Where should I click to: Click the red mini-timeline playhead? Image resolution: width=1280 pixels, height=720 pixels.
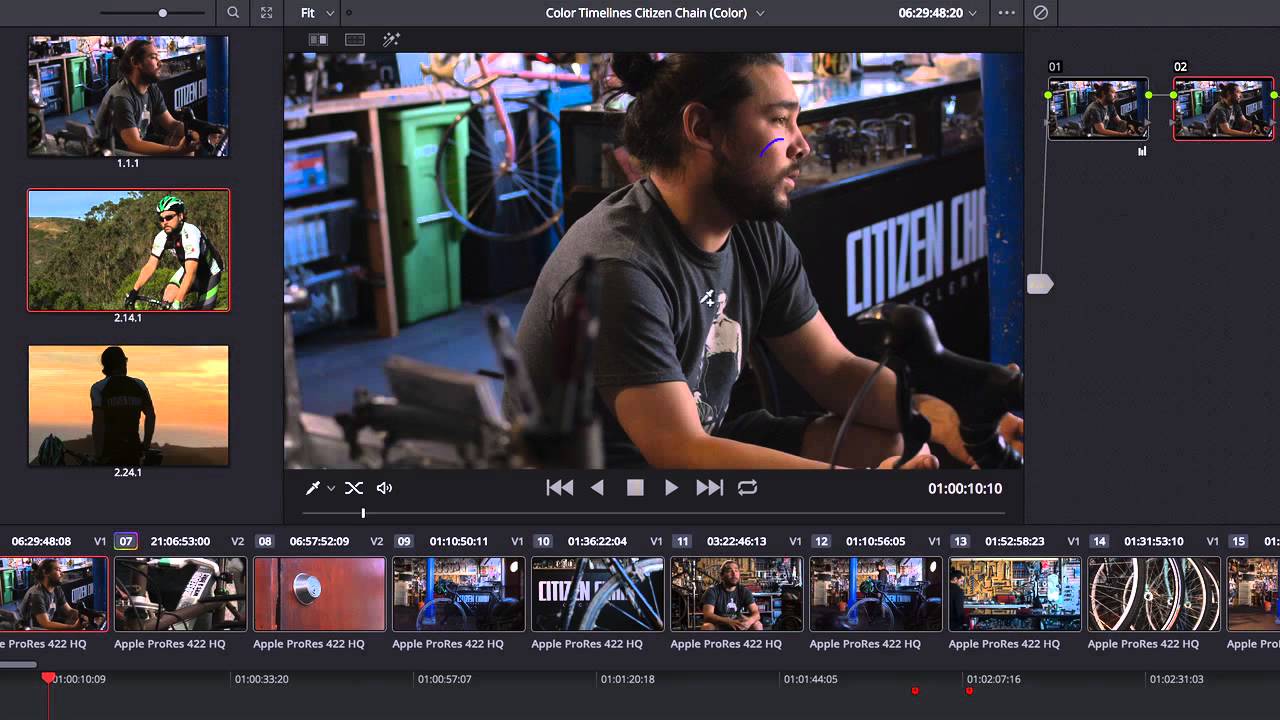click(48, 678)
